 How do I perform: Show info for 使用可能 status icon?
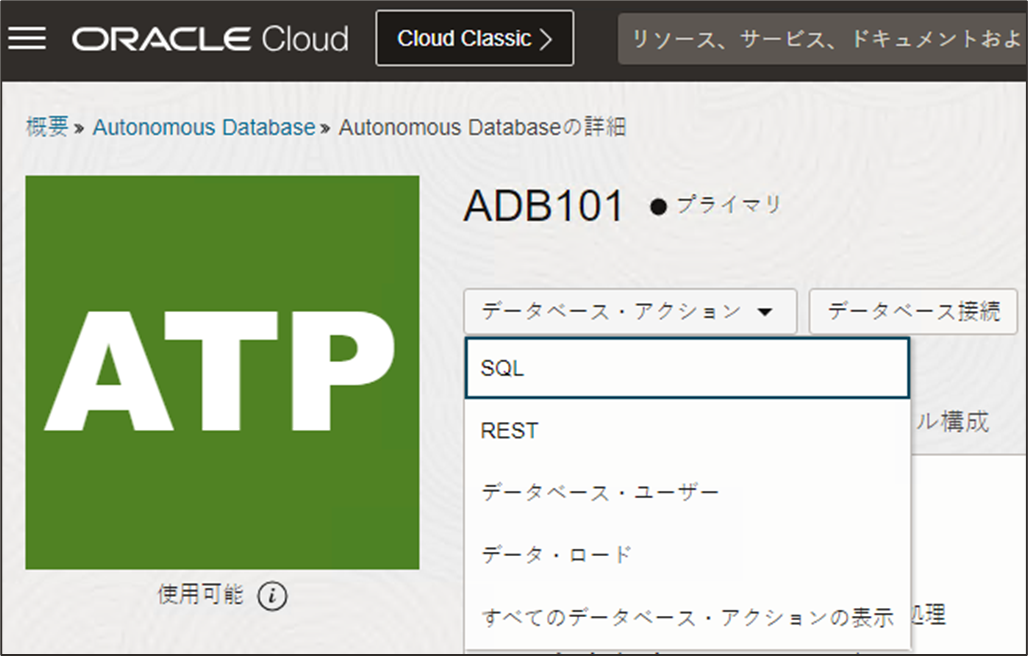click(272, 596)
